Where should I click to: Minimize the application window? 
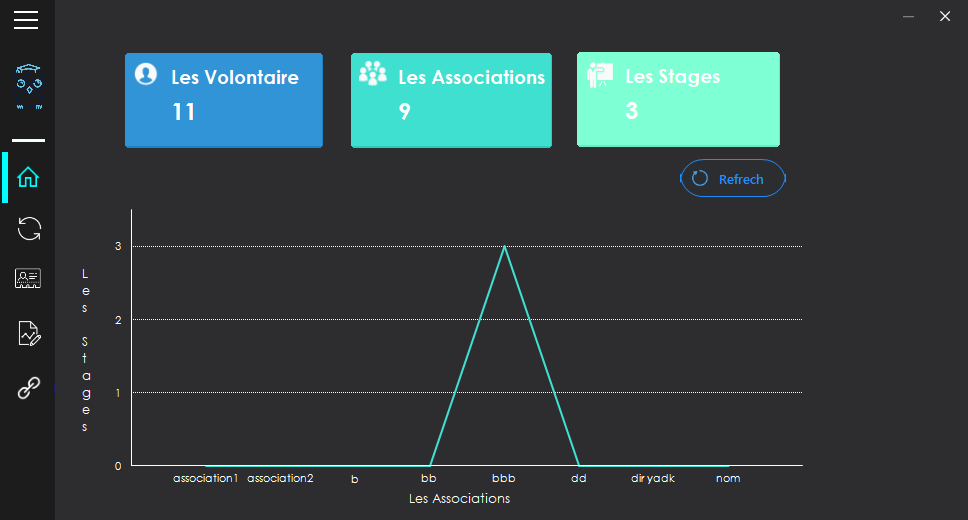(908, 16)
